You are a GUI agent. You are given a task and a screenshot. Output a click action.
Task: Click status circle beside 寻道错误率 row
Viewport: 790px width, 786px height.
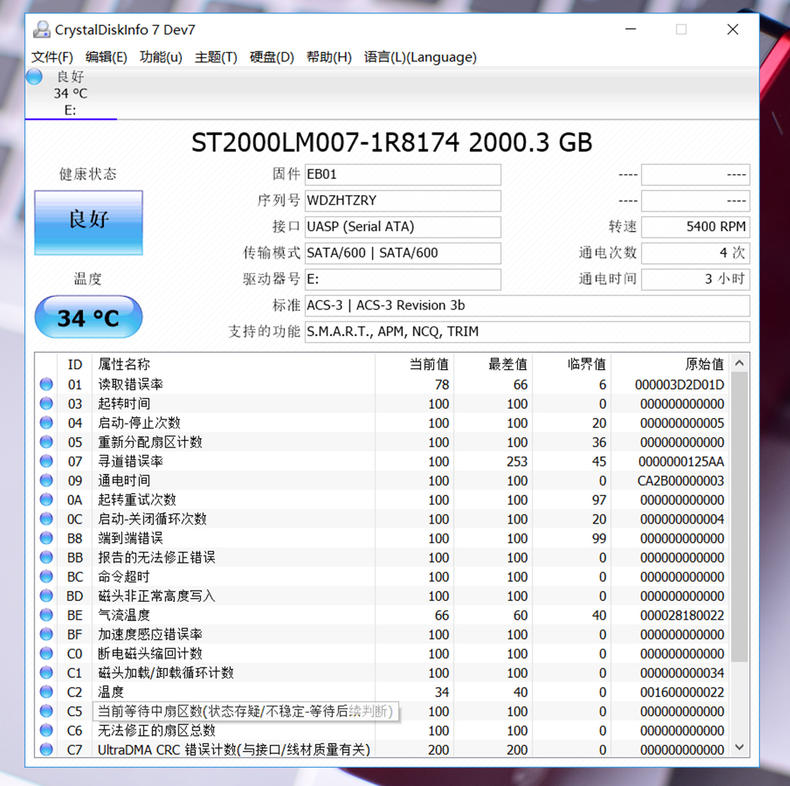click(46, 462)
